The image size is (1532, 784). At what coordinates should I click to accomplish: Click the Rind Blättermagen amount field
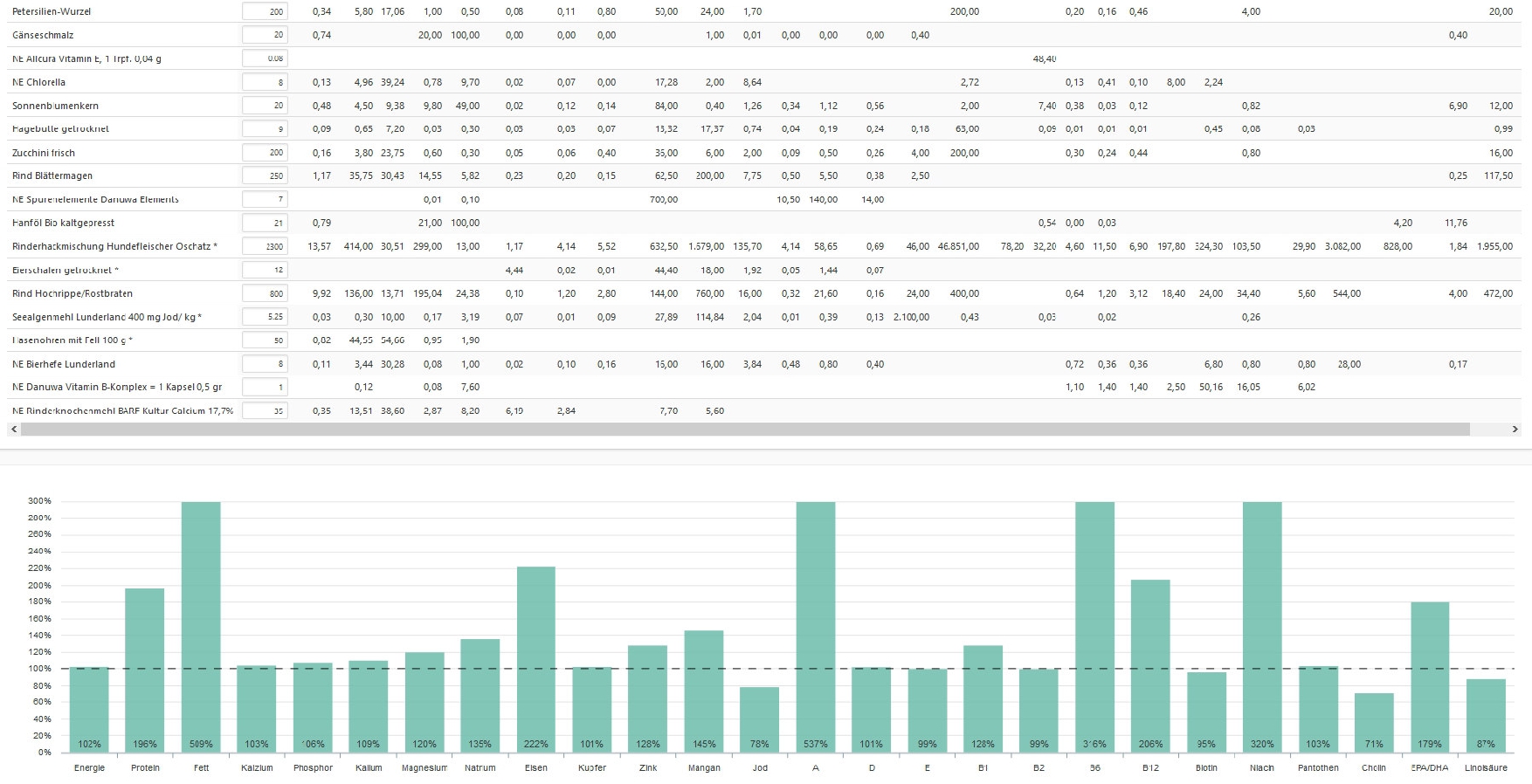(x=265, y=175)
